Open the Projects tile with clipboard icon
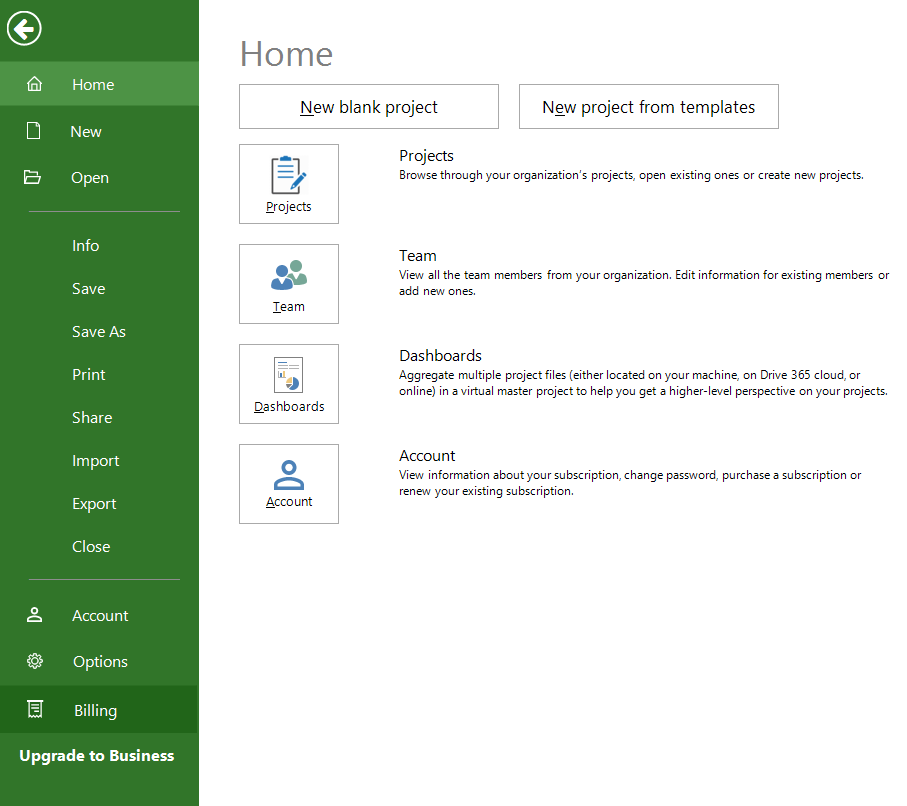 289,184
